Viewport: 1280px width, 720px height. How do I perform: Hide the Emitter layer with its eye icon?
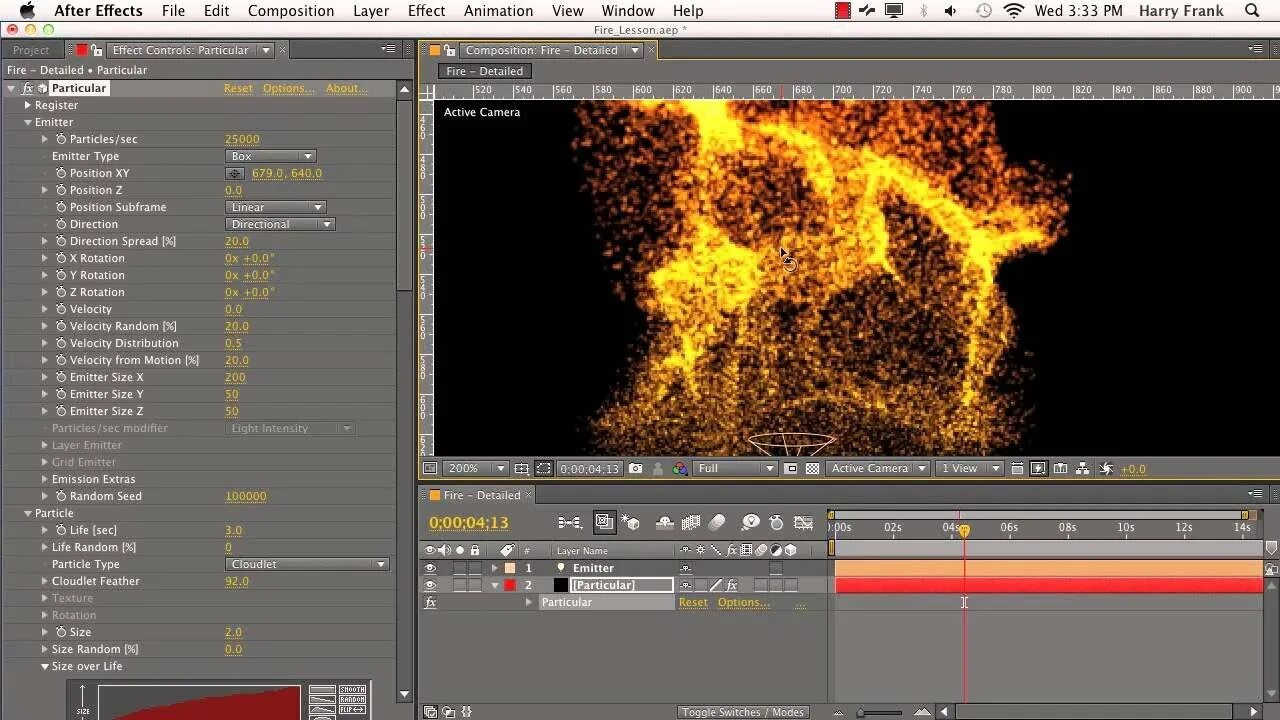(430, 568)
